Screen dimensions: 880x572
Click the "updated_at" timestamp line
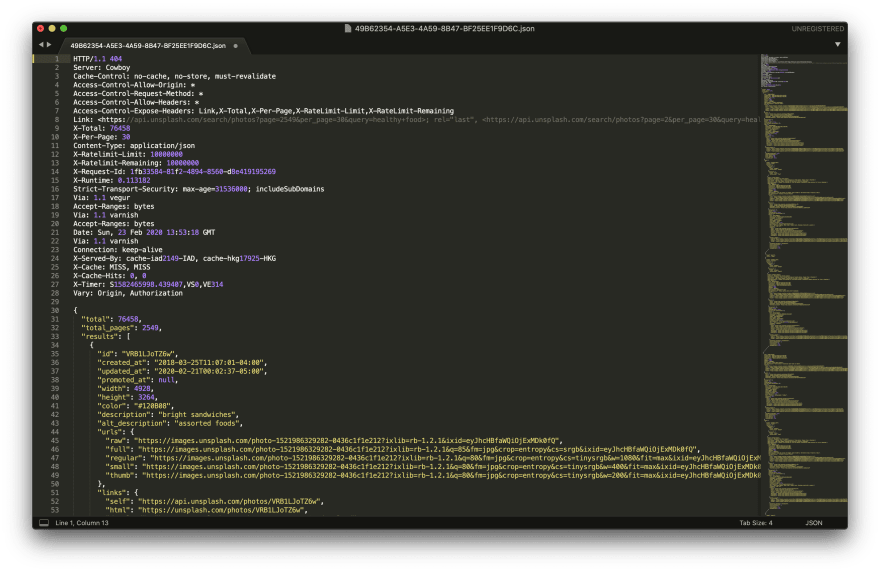click(x=182, y=372)
